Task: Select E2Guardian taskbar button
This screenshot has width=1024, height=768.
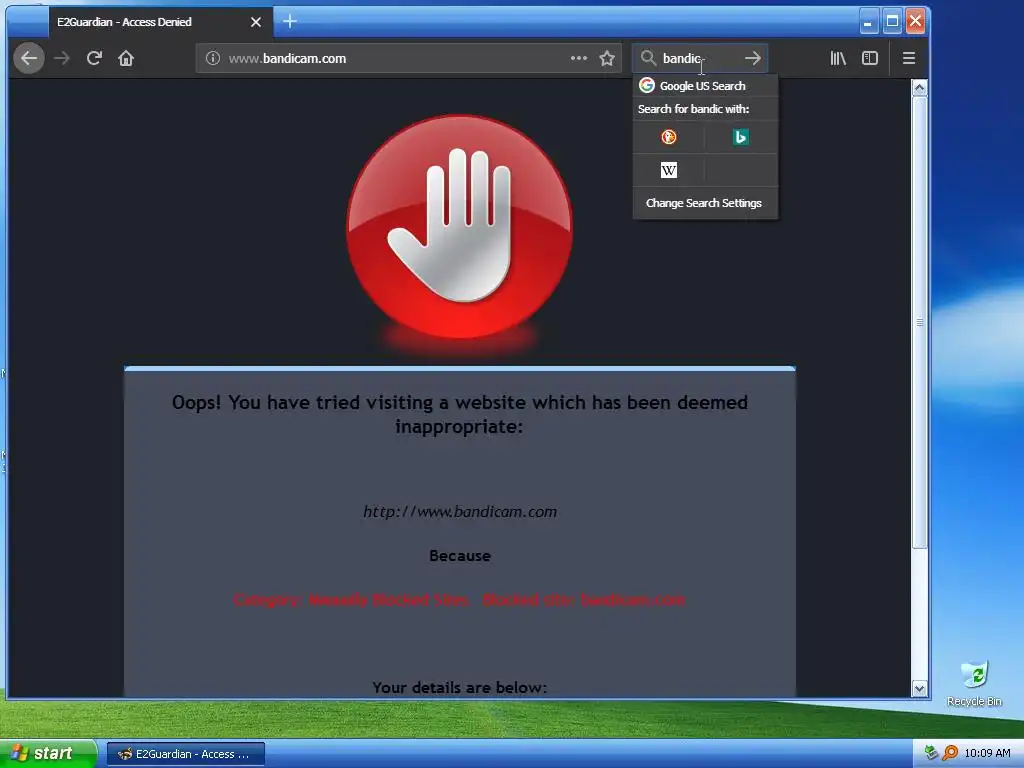Action: point(185,754)
